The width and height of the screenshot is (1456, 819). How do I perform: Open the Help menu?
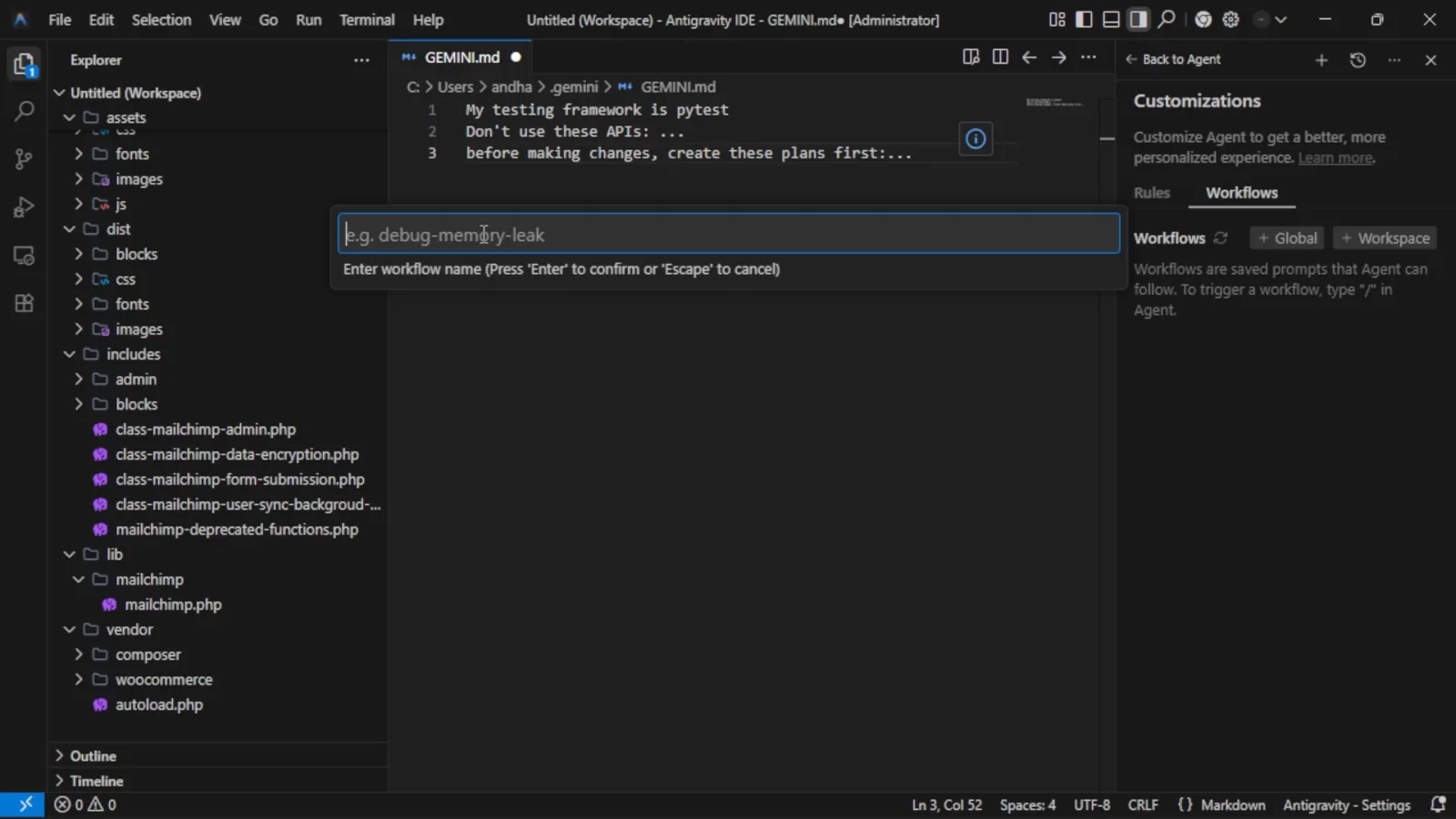point(428,19)
